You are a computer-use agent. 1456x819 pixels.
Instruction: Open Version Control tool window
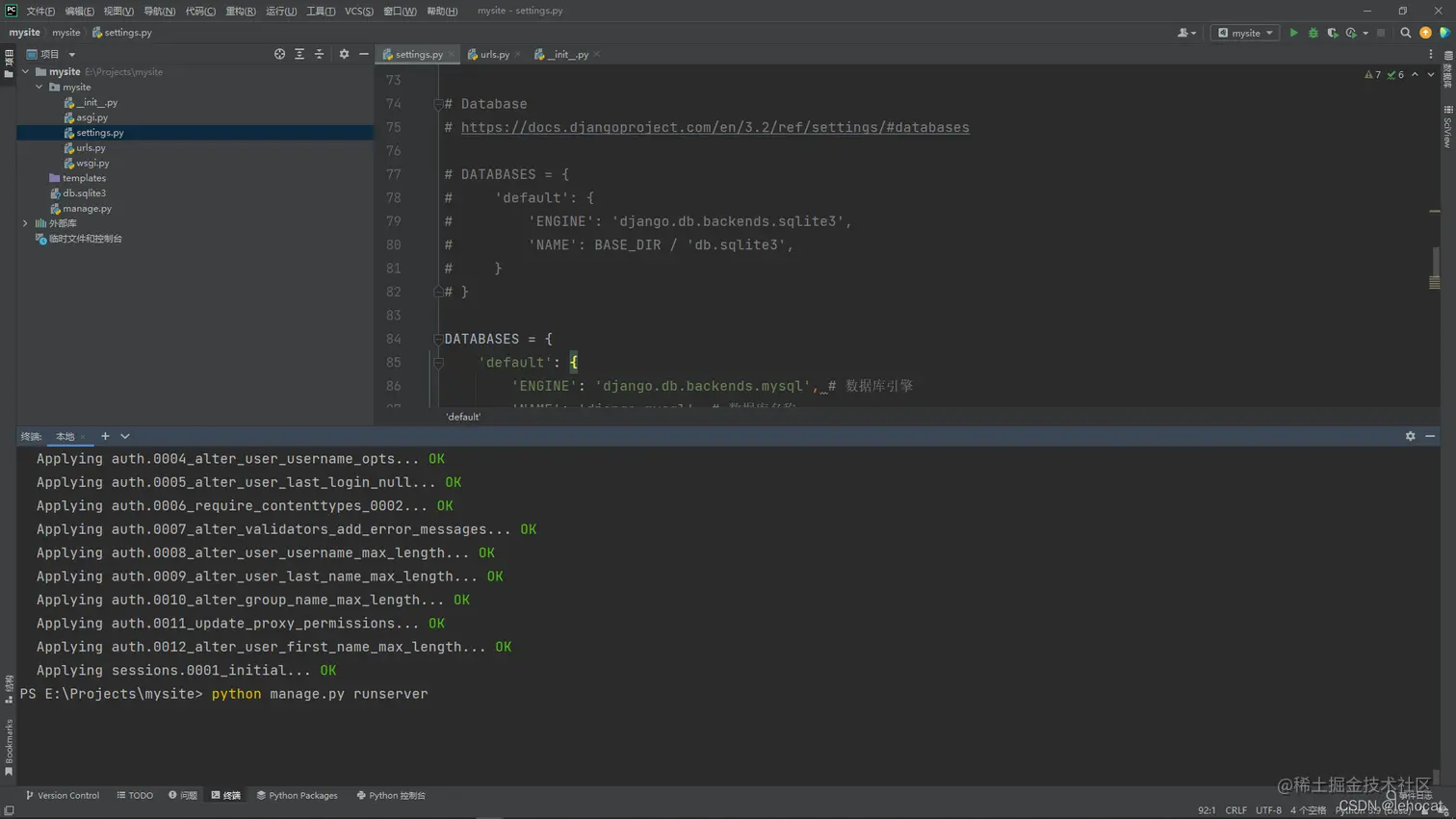point(62,795)
